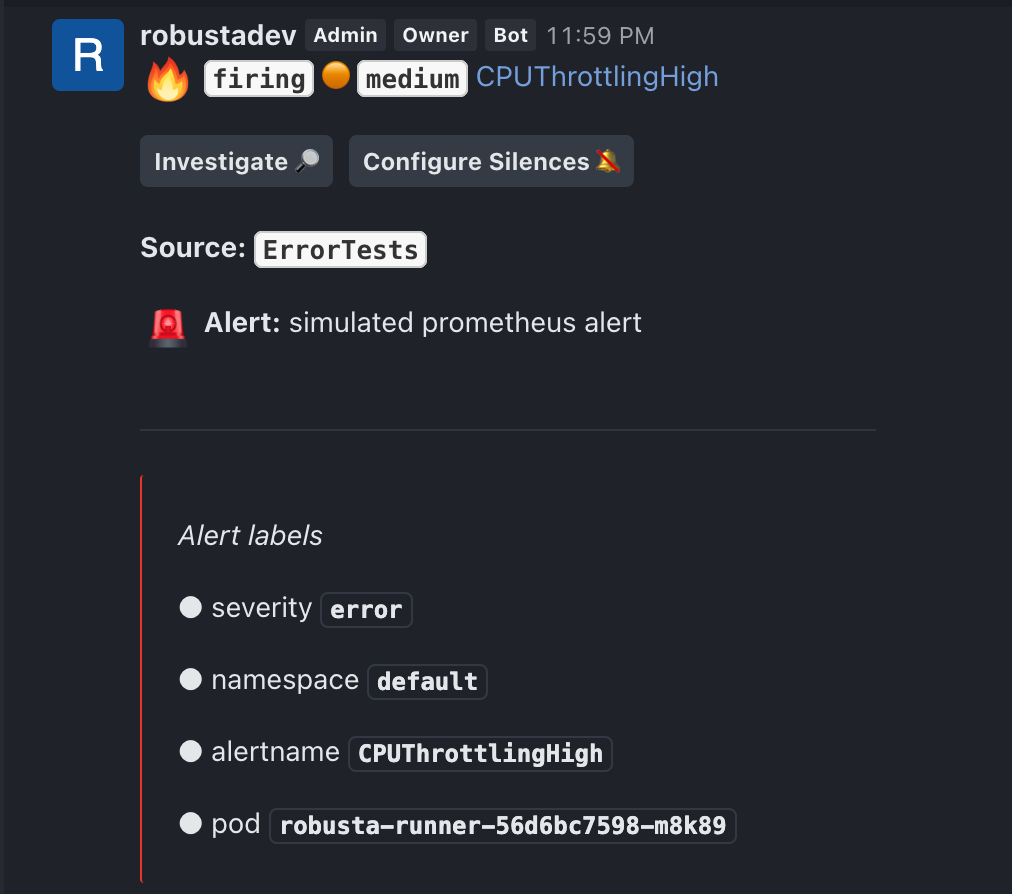Image resolution: width=1012 pixels, height=894 pixels.
Task: Click the Admin role badge
Action: click(x=345, y=35)
